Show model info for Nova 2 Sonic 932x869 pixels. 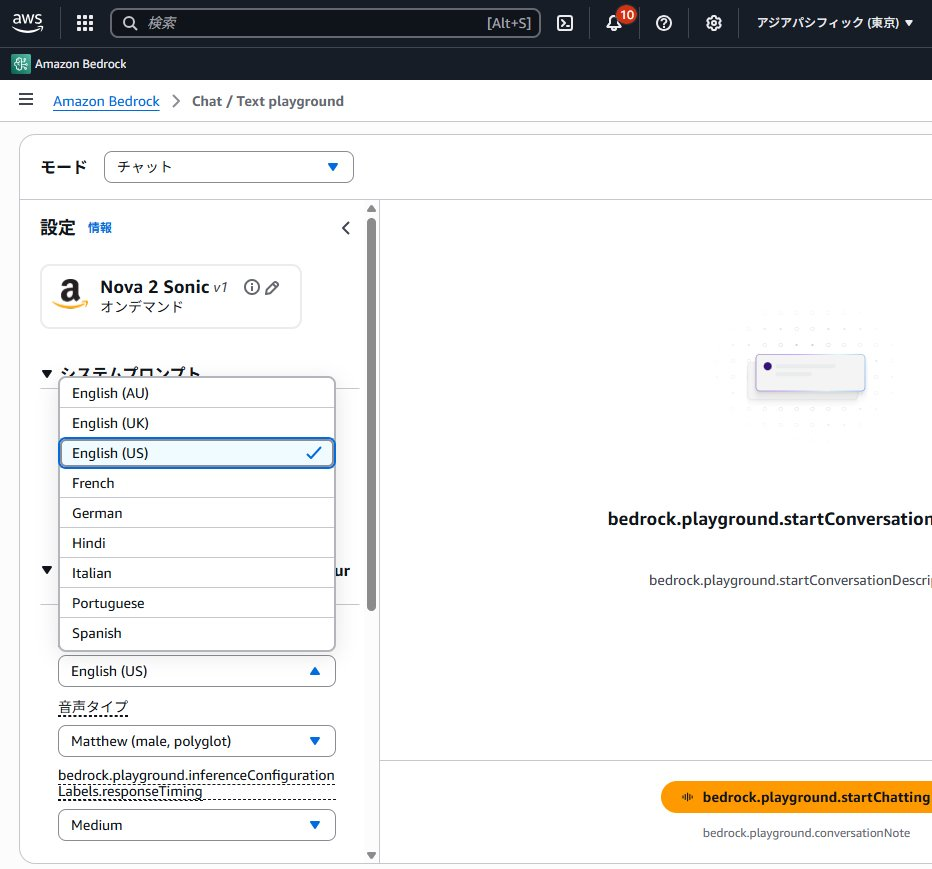click(252, 288)
